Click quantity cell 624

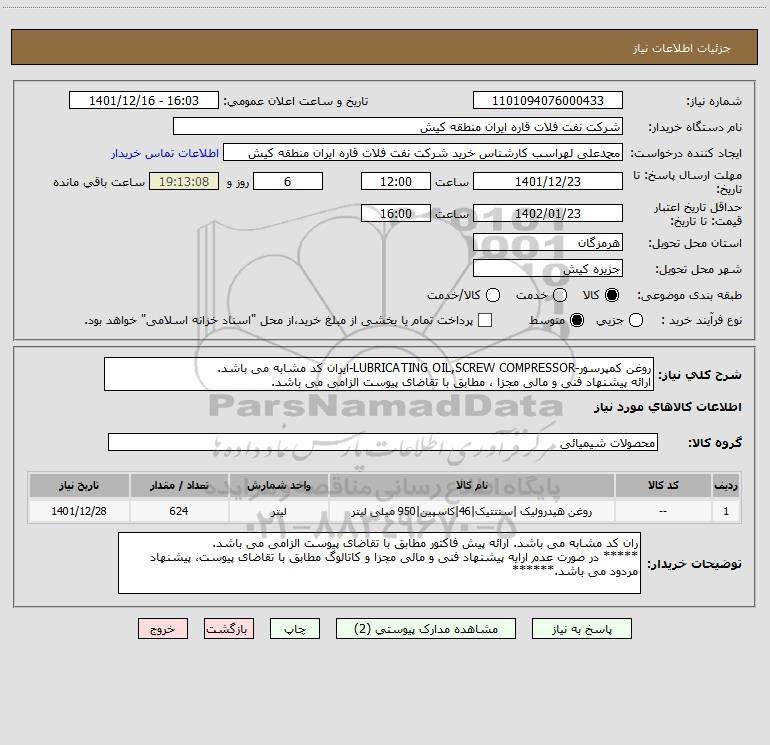tap(179, 511)
